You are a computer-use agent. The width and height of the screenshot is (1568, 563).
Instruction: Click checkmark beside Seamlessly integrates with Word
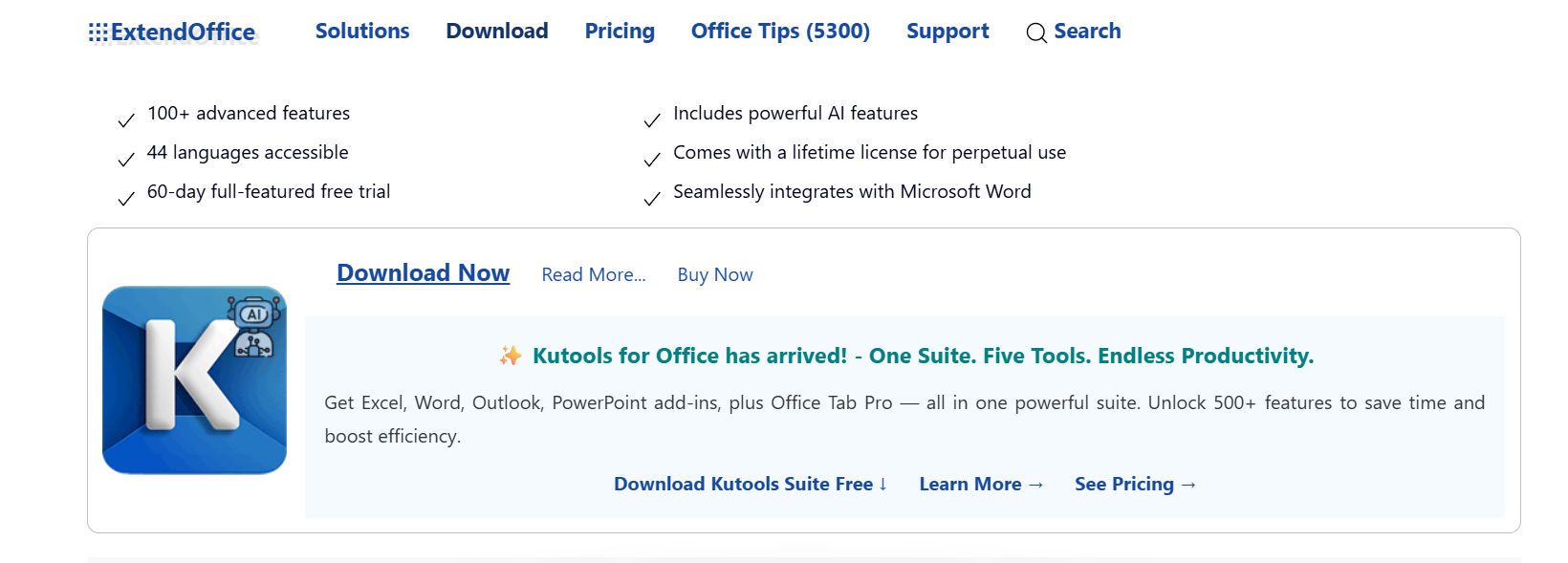[x=652, y=199]
